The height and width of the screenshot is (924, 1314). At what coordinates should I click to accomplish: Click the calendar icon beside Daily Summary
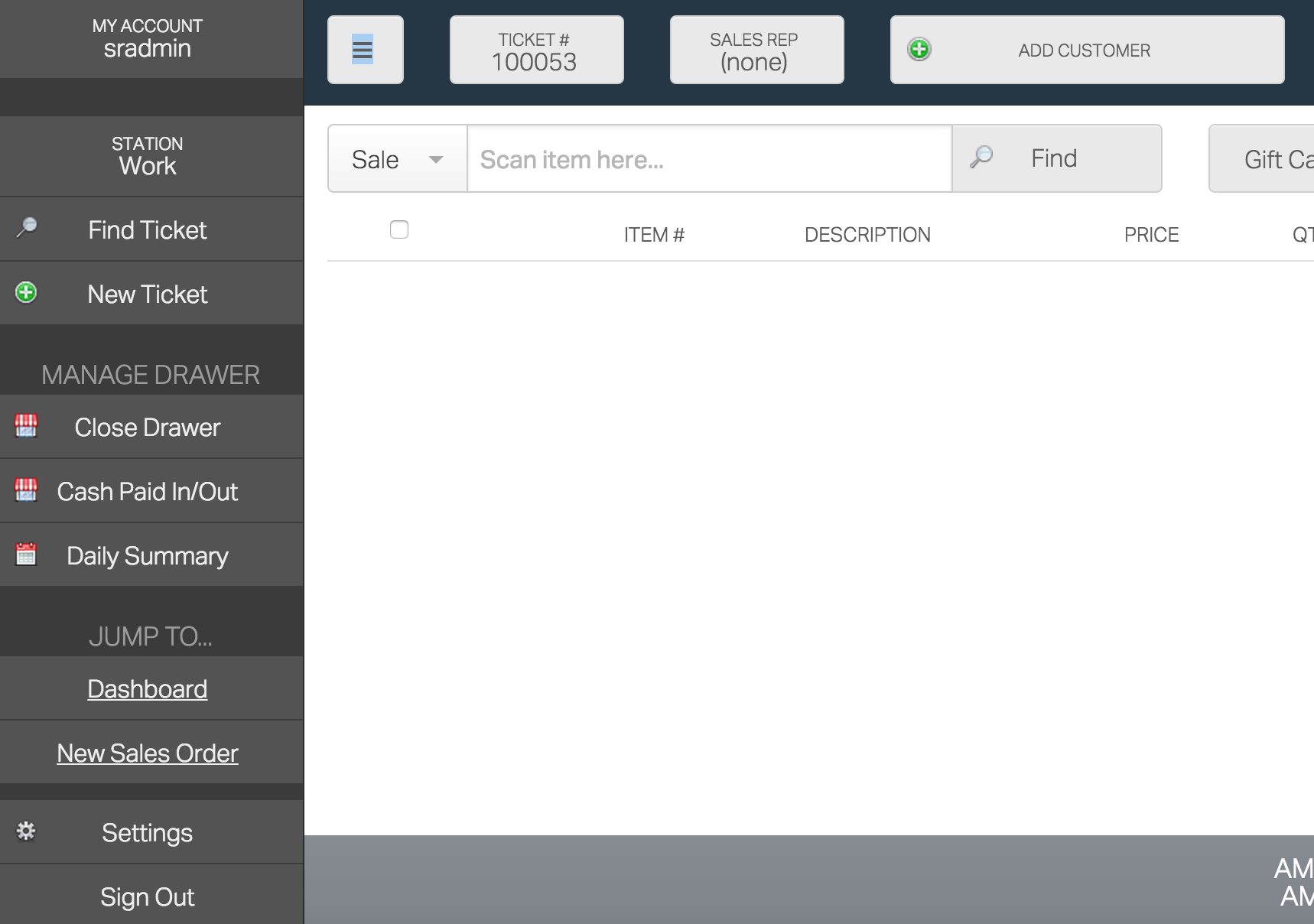point(27,554)
